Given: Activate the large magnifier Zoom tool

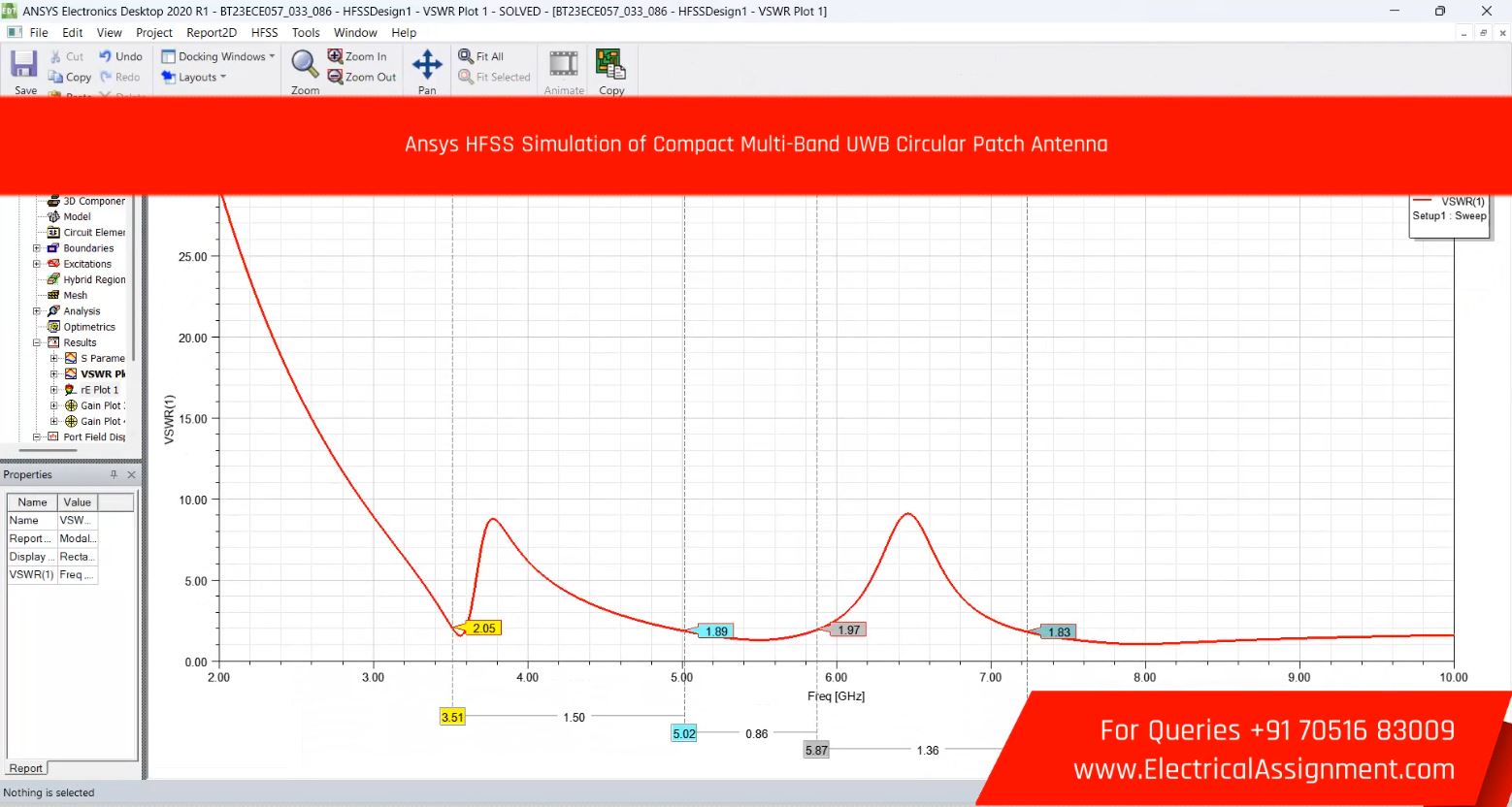Looking at the screenshot, I should (x=305, y=72).
